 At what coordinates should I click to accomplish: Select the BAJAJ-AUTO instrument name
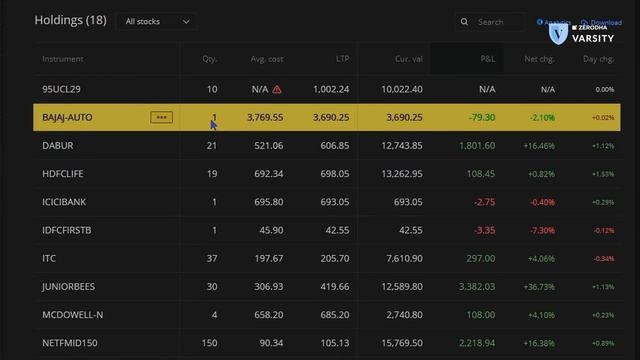click(x=67, y=118)
